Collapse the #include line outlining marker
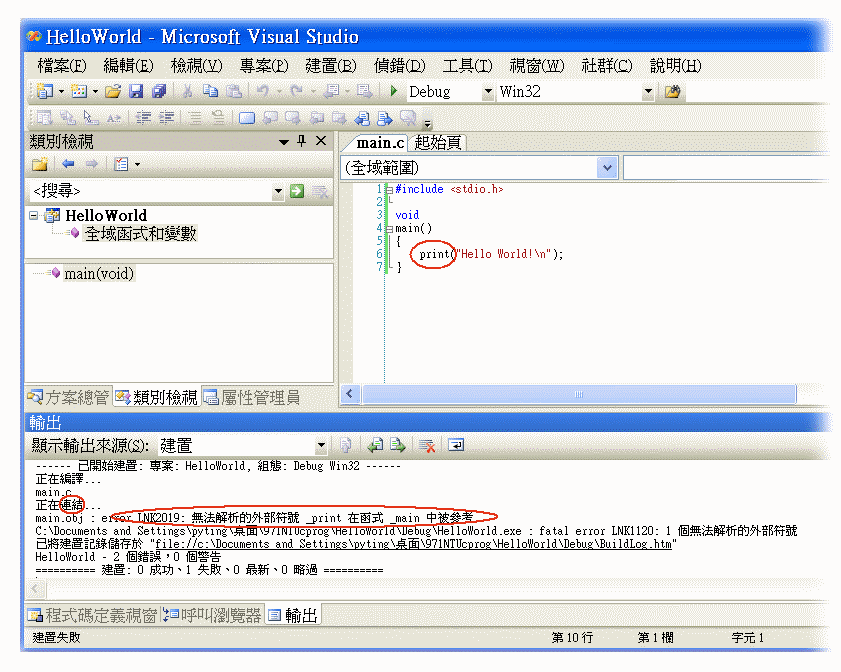The height and width of the screenshot is (672, 841). pos(389,190)
